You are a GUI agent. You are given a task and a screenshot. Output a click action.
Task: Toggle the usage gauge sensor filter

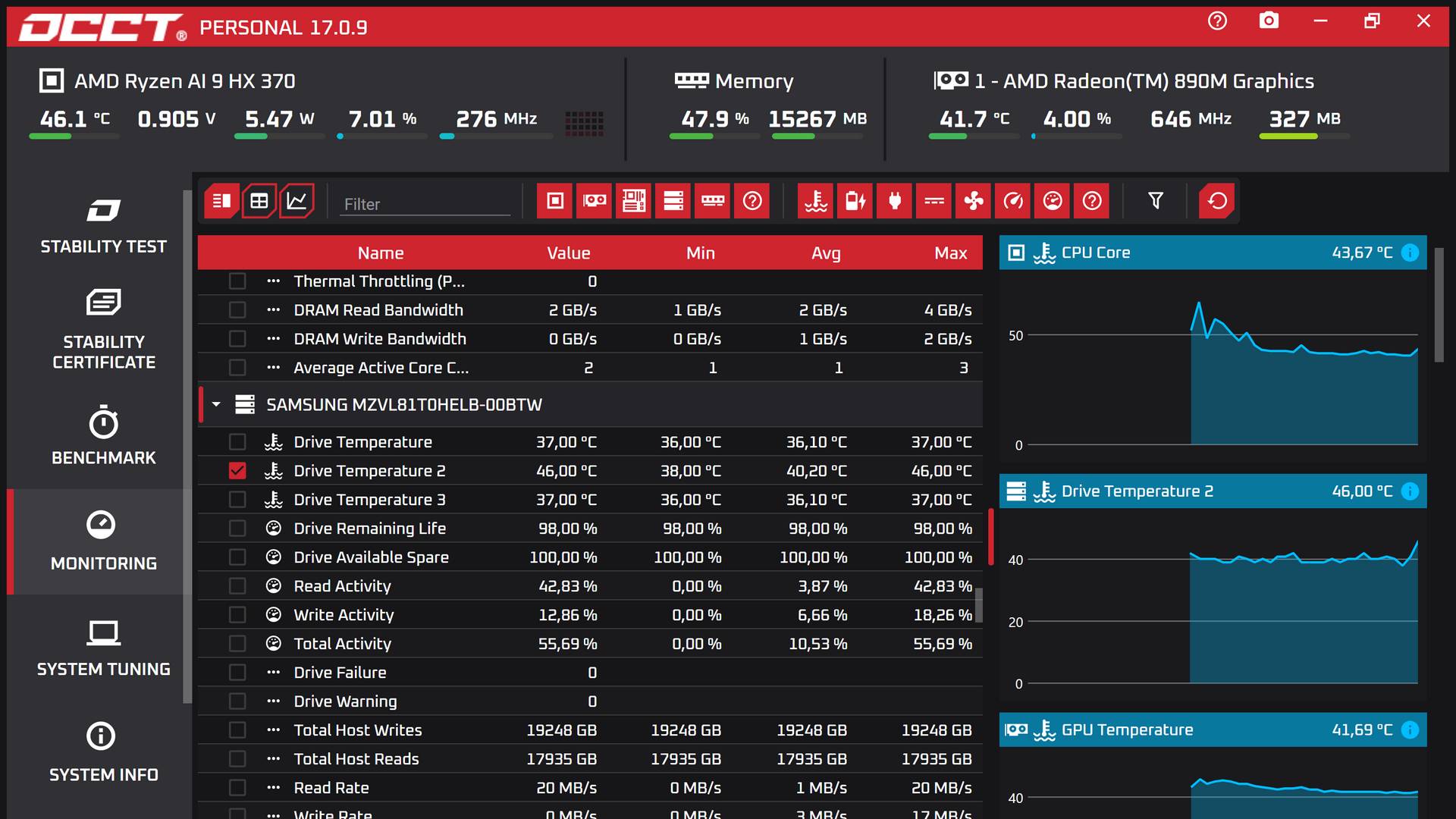tap(1053, 201)
